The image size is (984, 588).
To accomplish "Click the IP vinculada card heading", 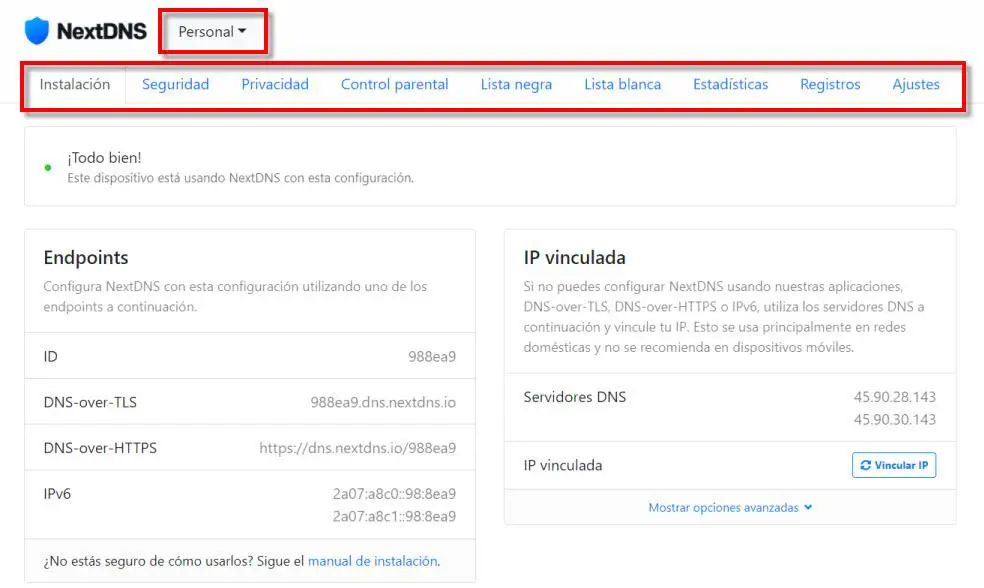I will click(574, 257).
